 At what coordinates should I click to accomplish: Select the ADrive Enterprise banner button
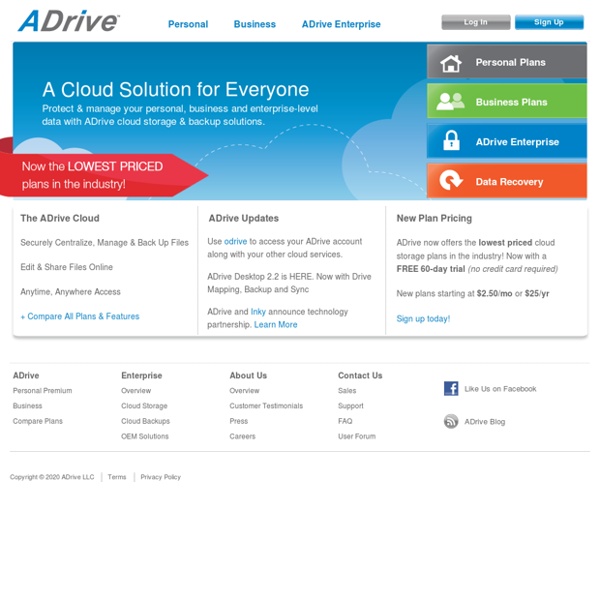(507, 141)
